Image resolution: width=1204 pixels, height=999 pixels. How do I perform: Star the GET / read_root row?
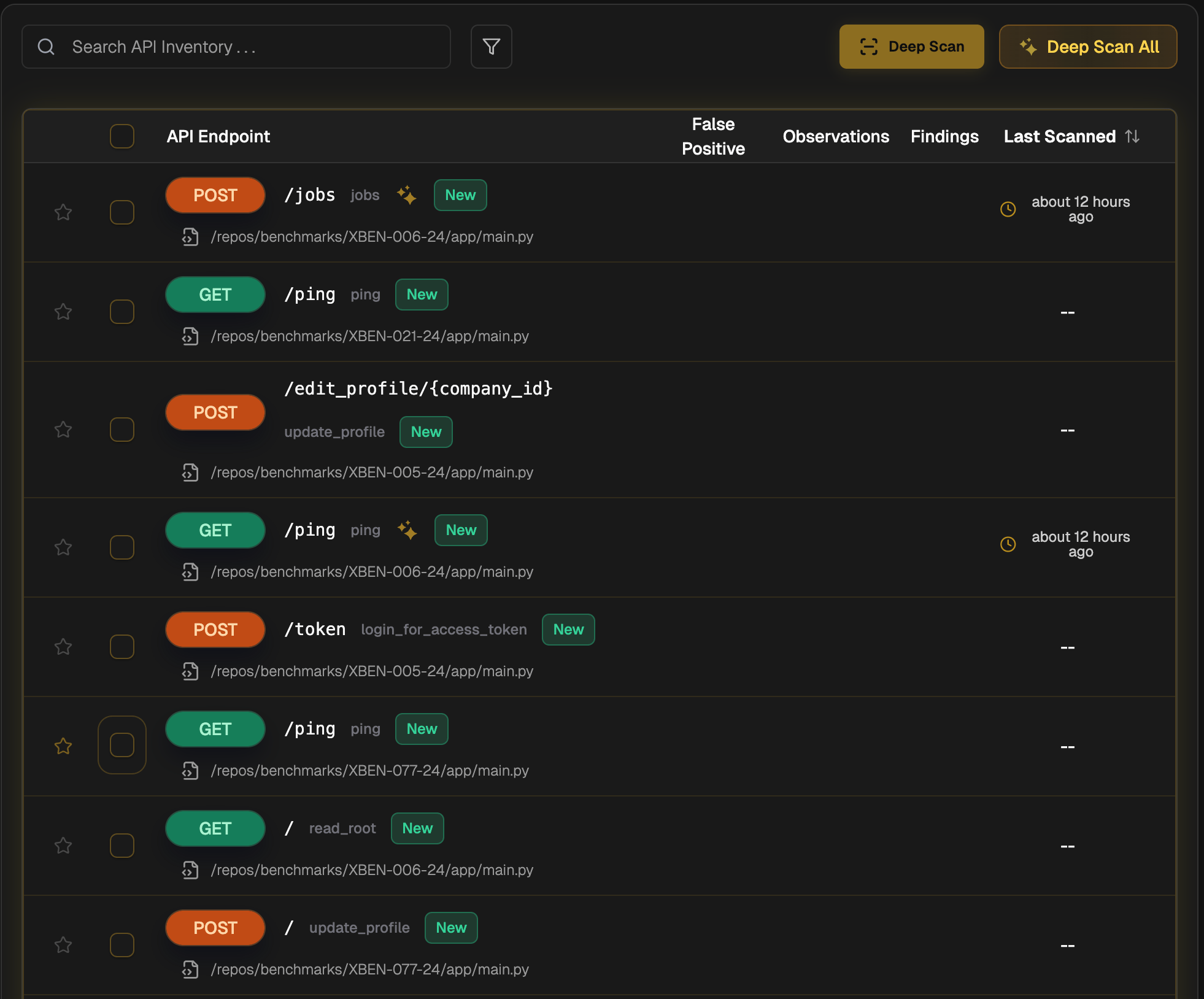(x=63, y=846)
